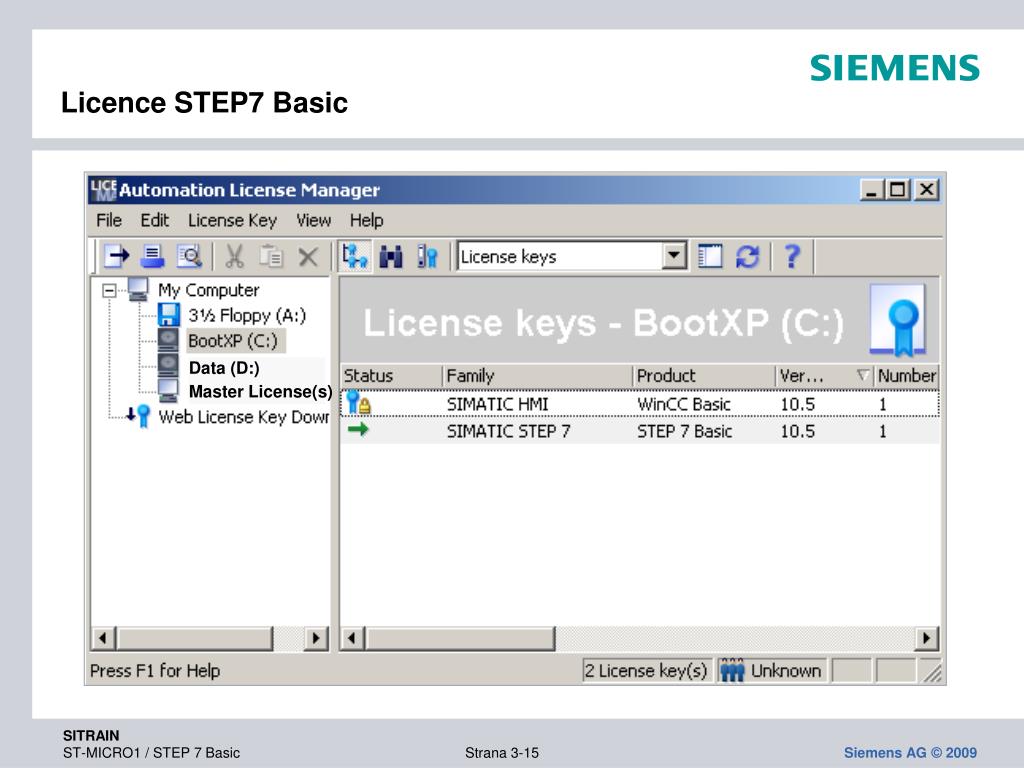
Task: Click 2 License key(s) status bar entry
Action: tap(646, 670)
